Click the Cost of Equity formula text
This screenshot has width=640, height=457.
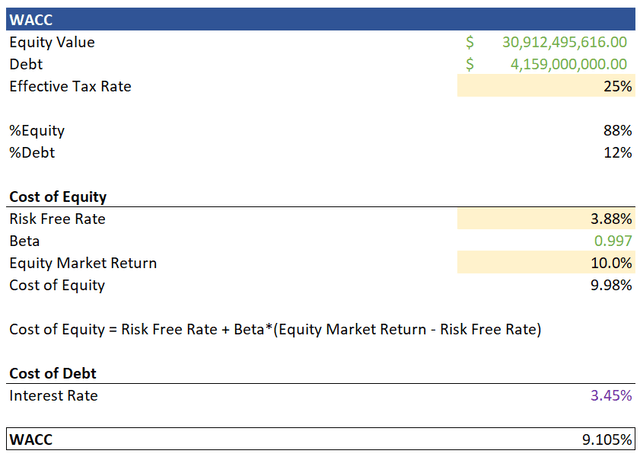point(275,329)
